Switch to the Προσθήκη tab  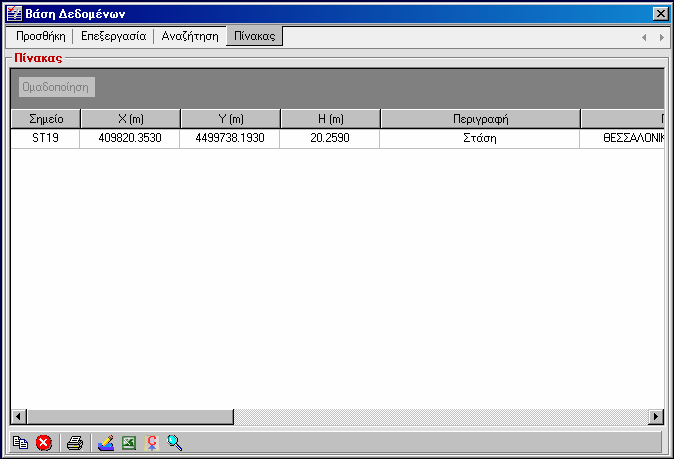click(41, 36)
